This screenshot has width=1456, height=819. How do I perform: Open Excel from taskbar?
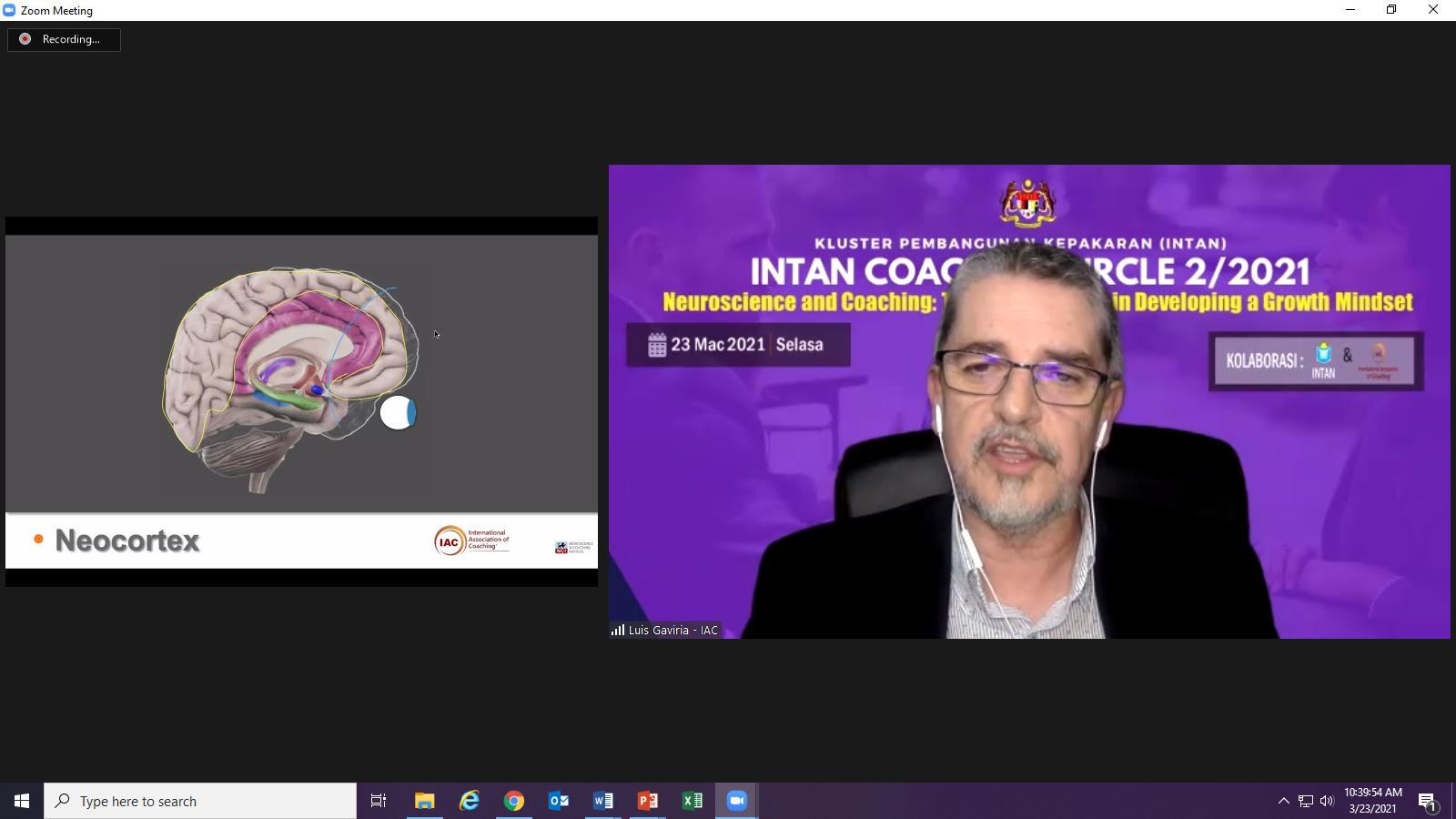tap(693, 801)
